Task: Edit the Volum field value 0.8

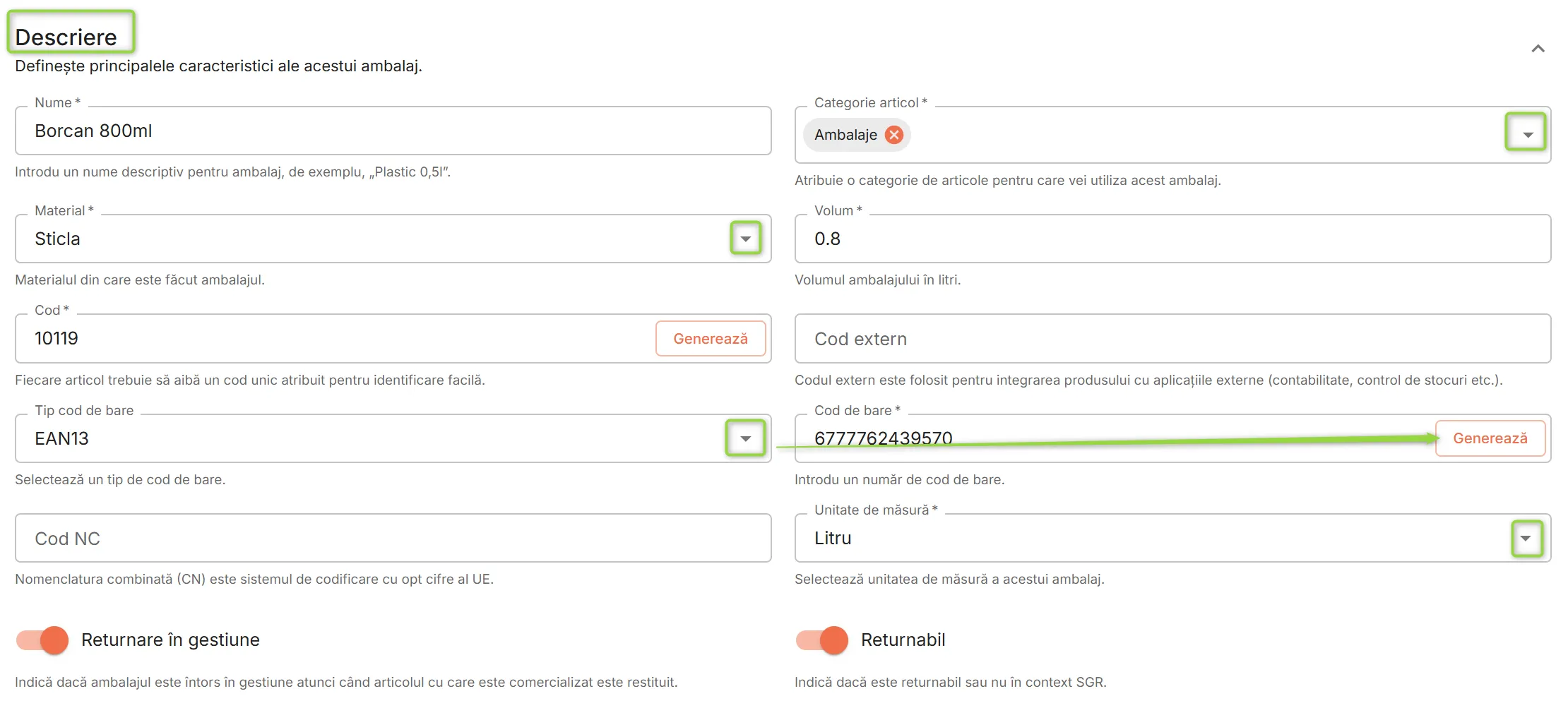Action: pos(1172,239)
